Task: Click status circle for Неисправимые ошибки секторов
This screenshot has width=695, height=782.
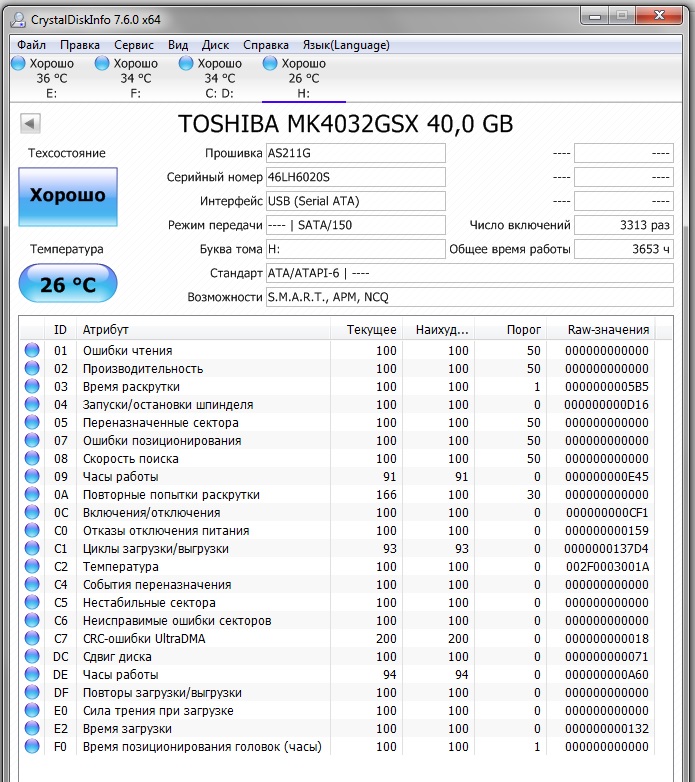Action: 32,620
